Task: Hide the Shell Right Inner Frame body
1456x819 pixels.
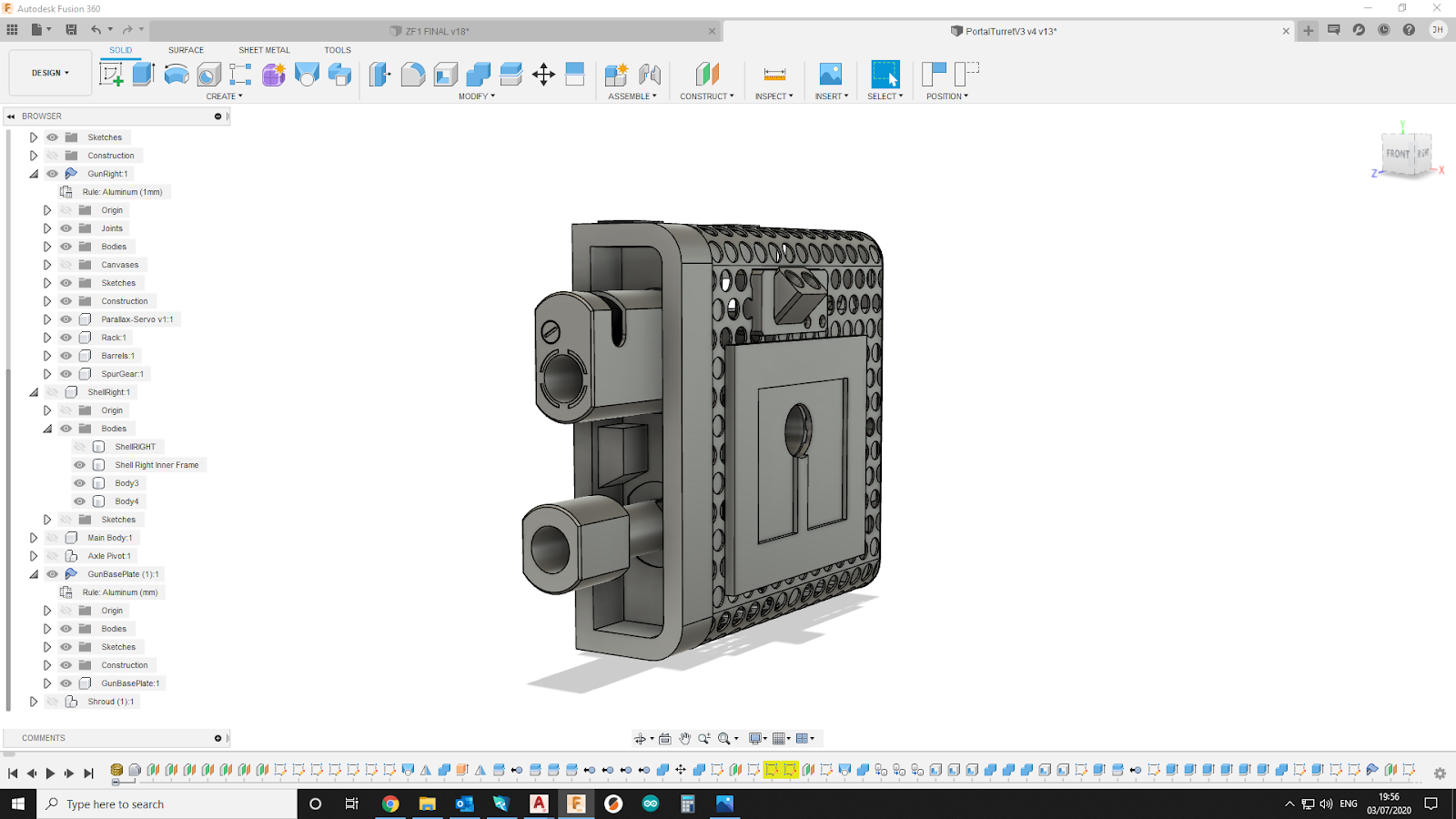Action: point(79,465)
